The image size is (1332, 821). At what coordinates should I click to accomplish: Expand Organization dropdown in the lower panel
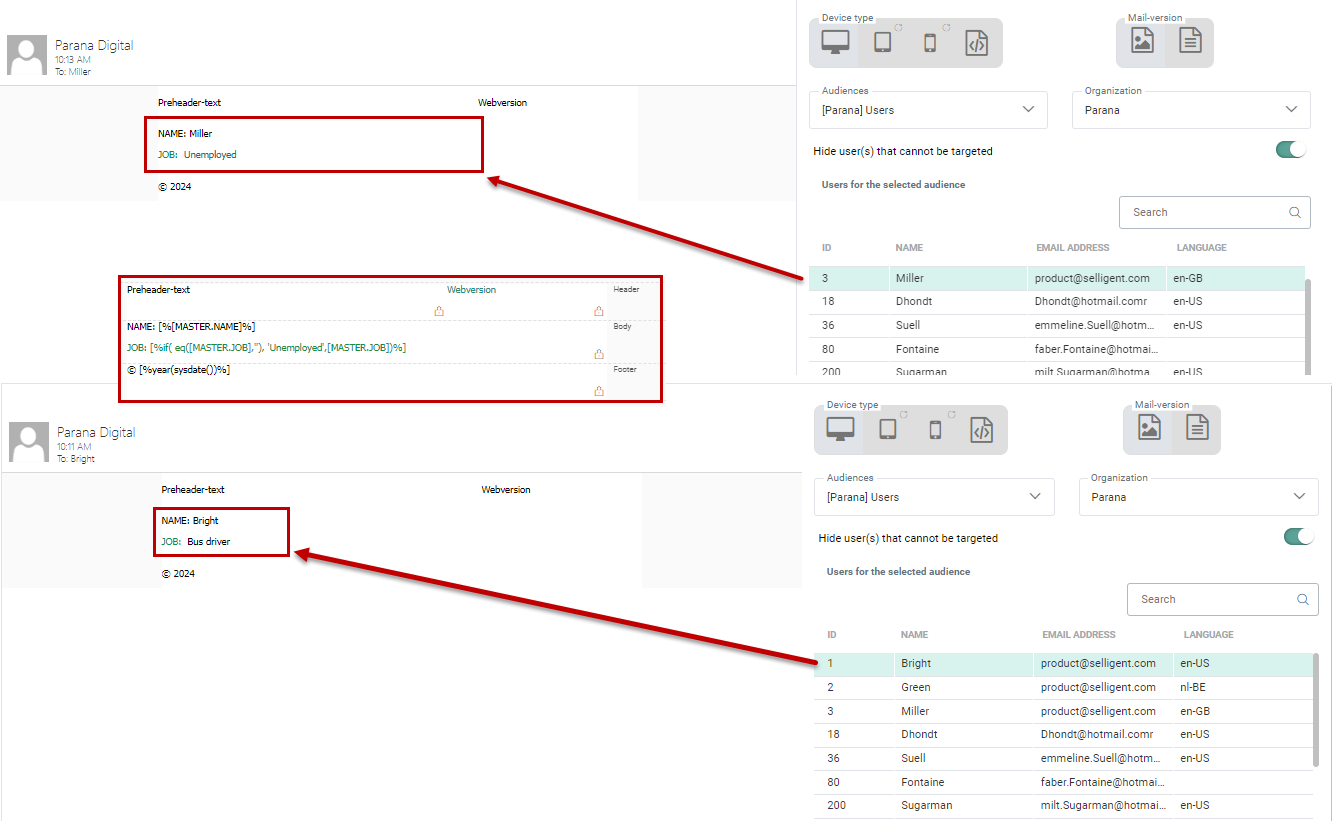1198,497
